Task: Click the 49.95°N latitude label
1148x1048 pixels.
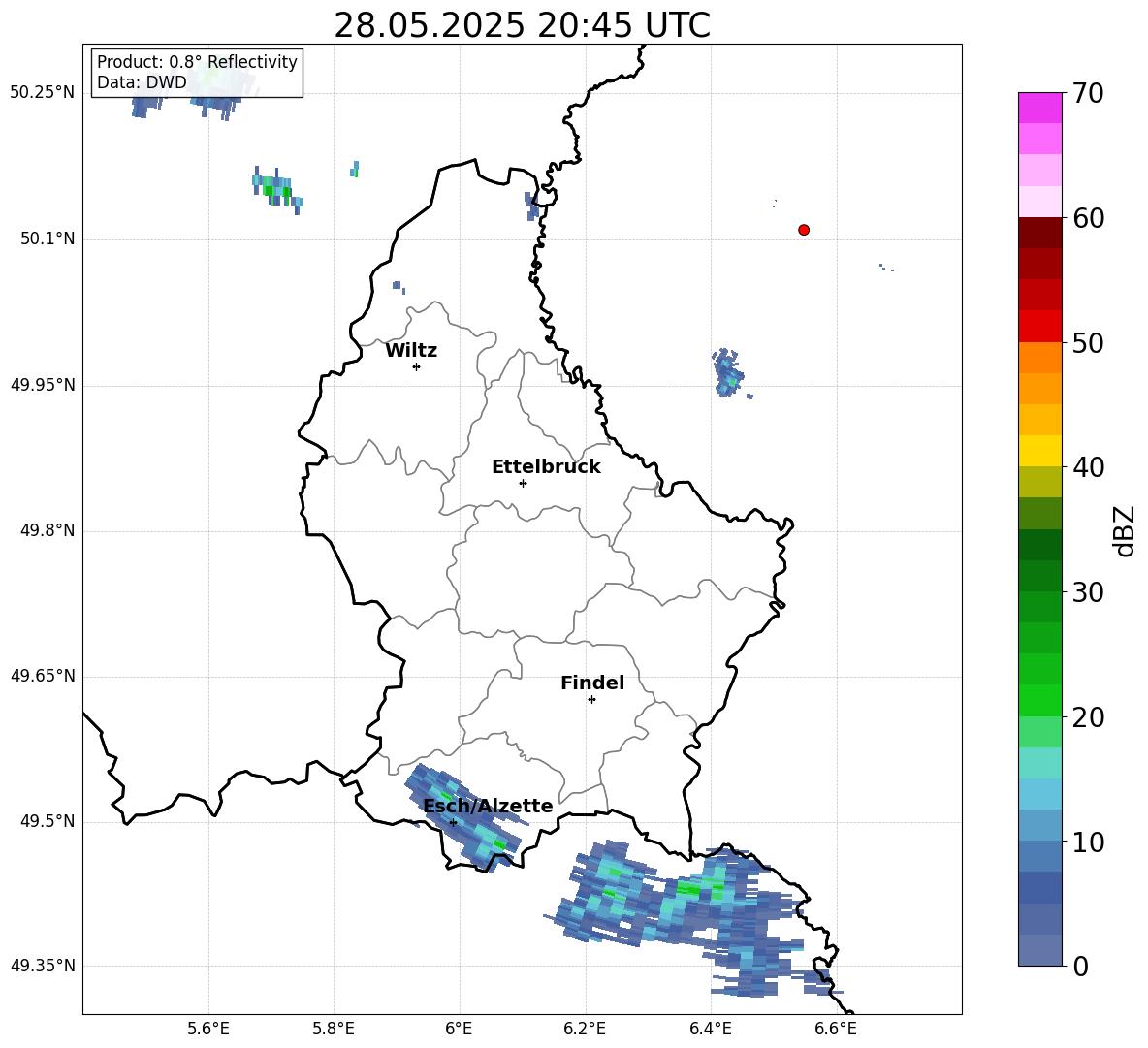Action: click(x=42, y=385)
